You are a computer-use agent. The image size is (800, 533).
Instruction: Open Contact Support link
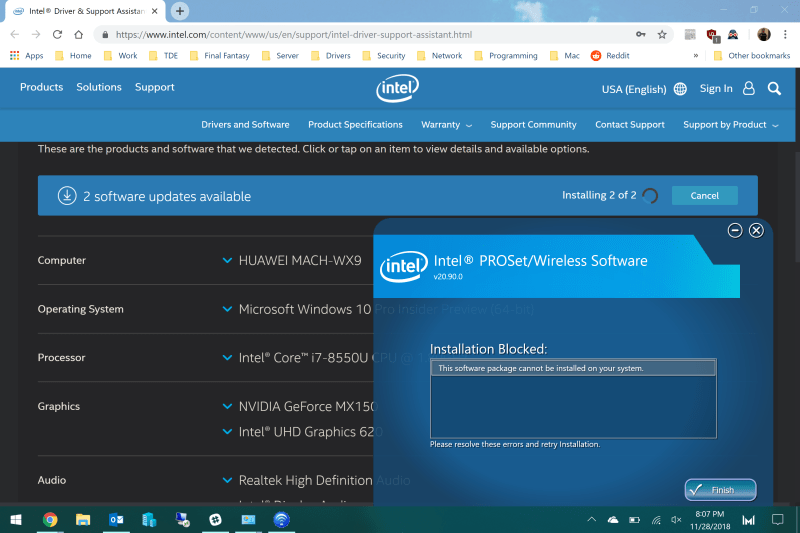click(630, 124)
